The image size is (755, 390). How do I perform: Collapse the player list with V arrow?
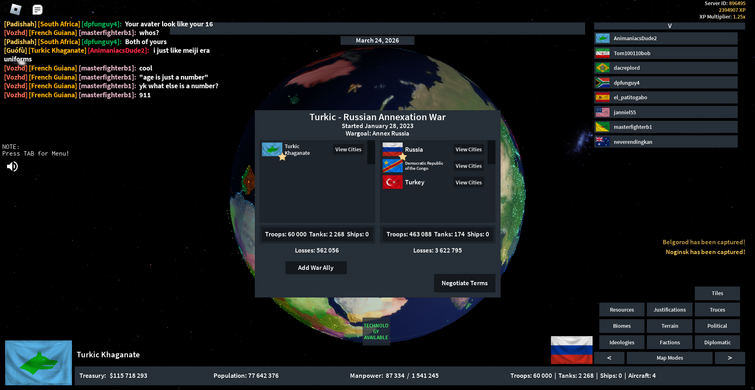tap(669, 26)
